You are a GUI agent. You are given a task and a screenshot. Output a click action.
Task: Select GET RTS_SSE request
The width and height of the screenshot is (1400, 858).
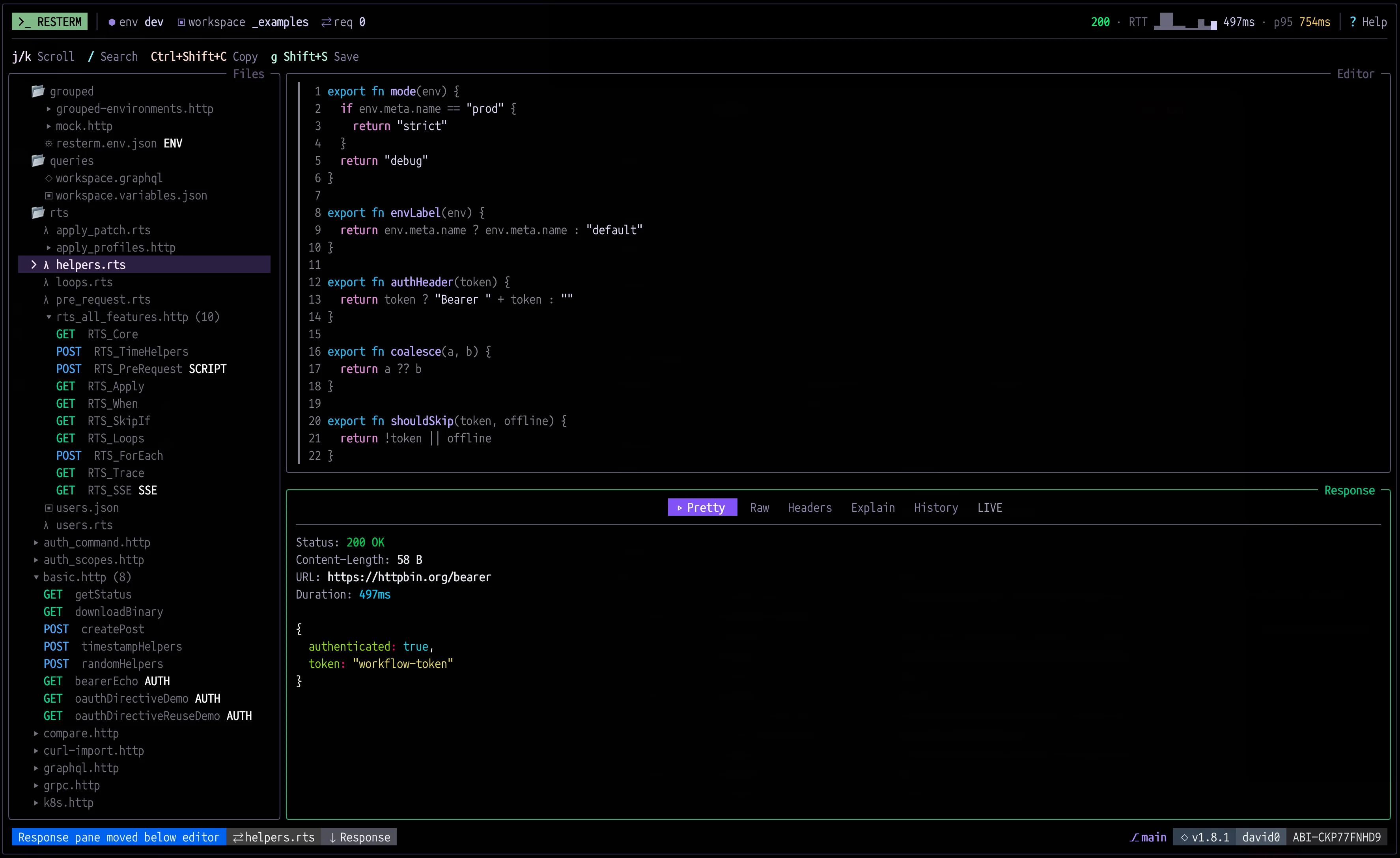[x=107, y=491]
